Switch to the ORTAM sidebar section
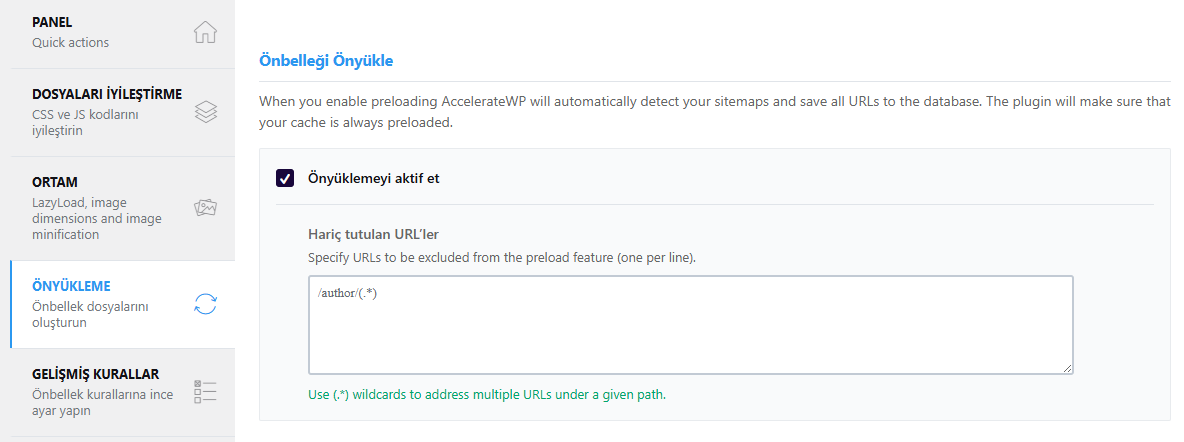Viewport: 1184px width, 442px height. [x=100, y=208]
